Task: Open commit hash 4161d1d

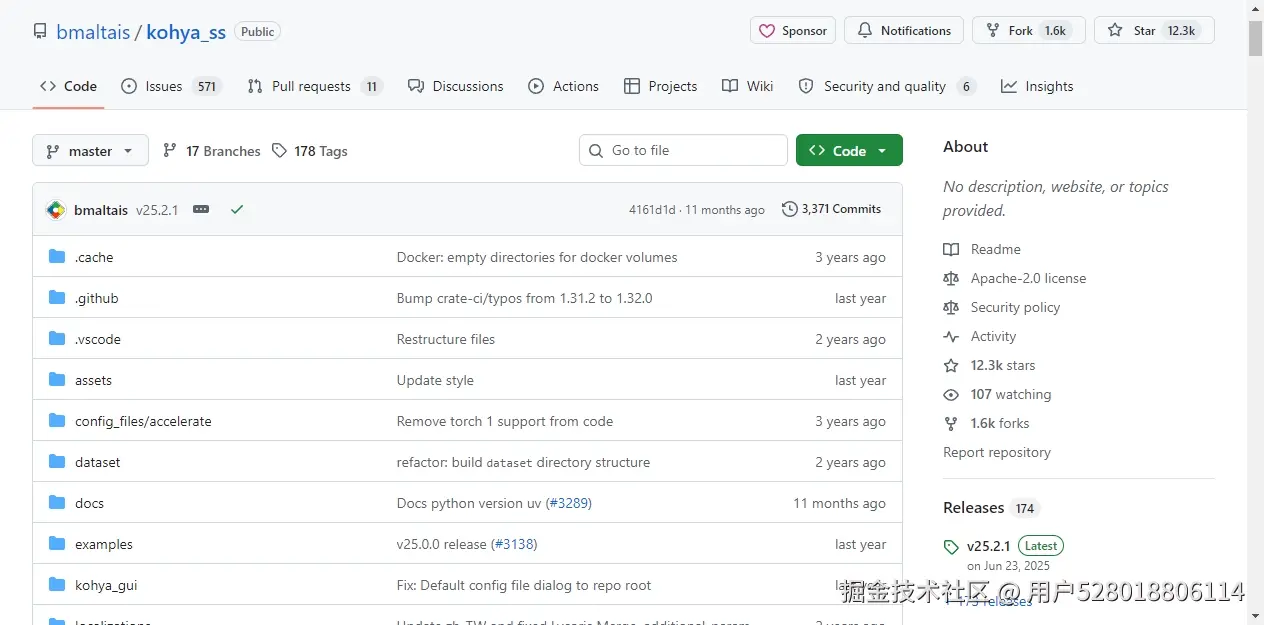Action: click(652, 210)
